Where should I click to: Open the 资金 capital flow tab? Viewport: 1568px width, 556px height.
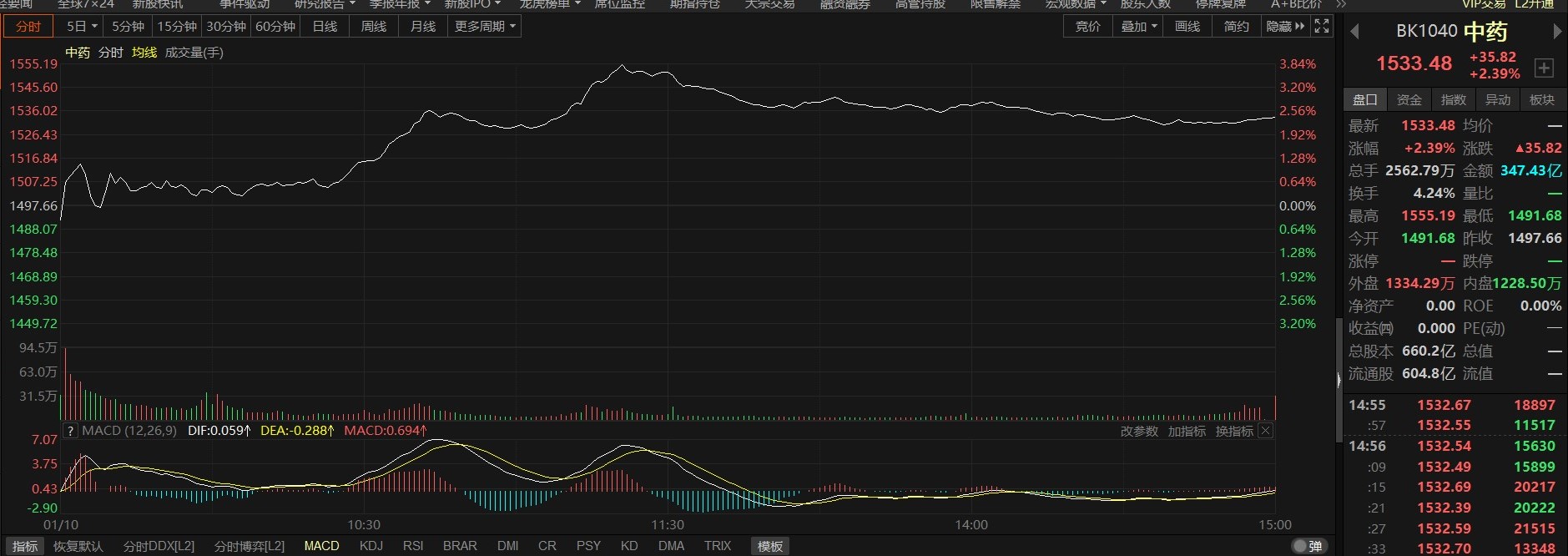tap(1409, 99)
